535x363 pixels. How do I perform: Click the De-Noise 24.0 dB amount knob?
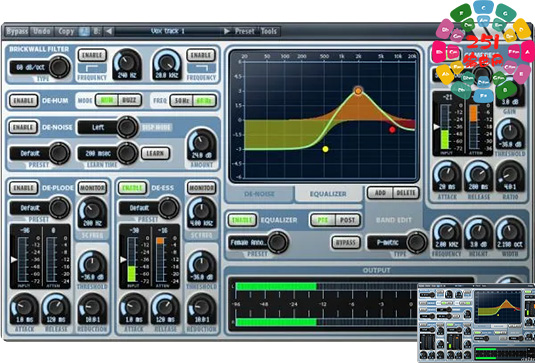[x=201, y=145]
